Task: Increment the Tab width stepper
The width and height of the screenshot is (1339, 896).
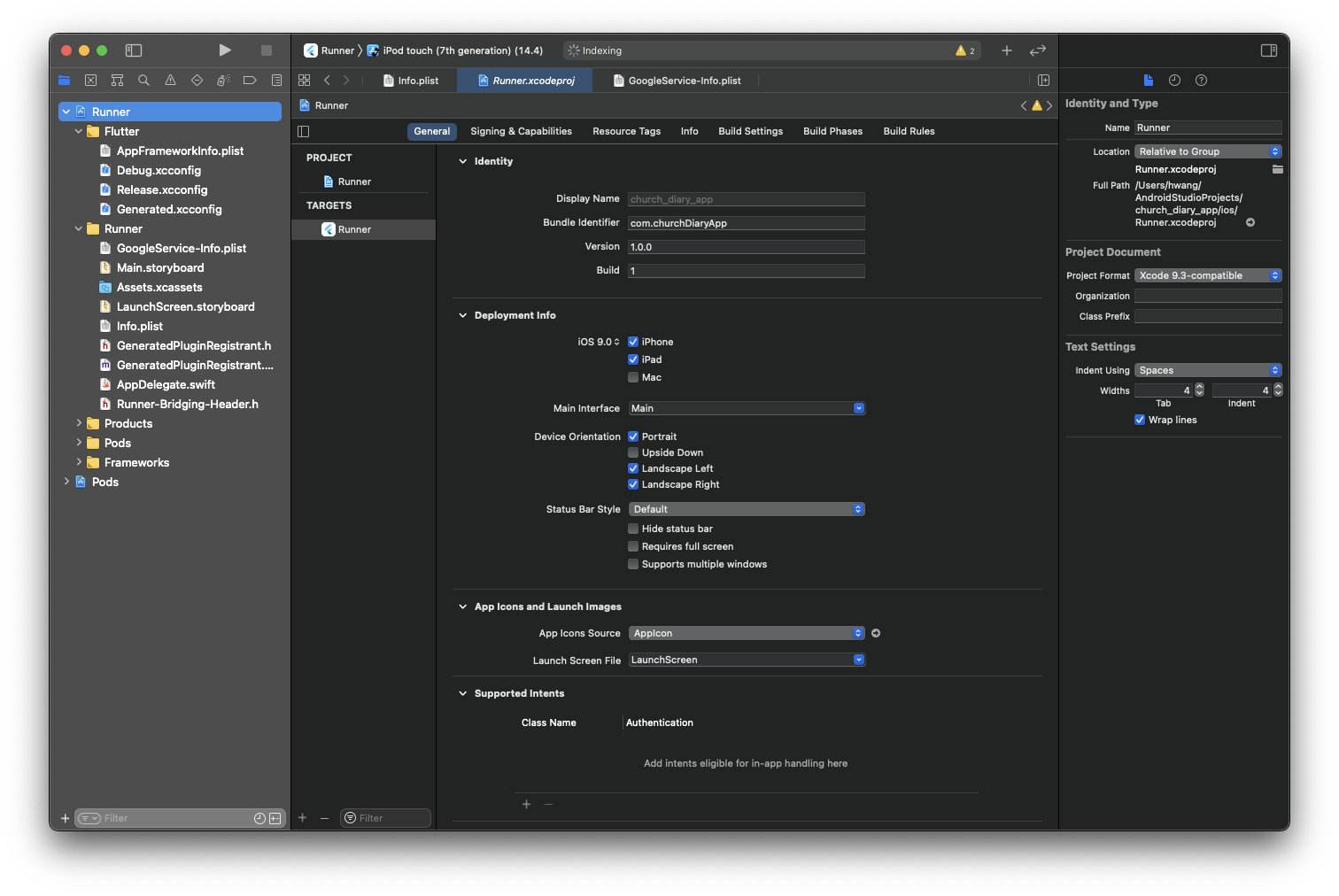Action: tap(1199, 387)
